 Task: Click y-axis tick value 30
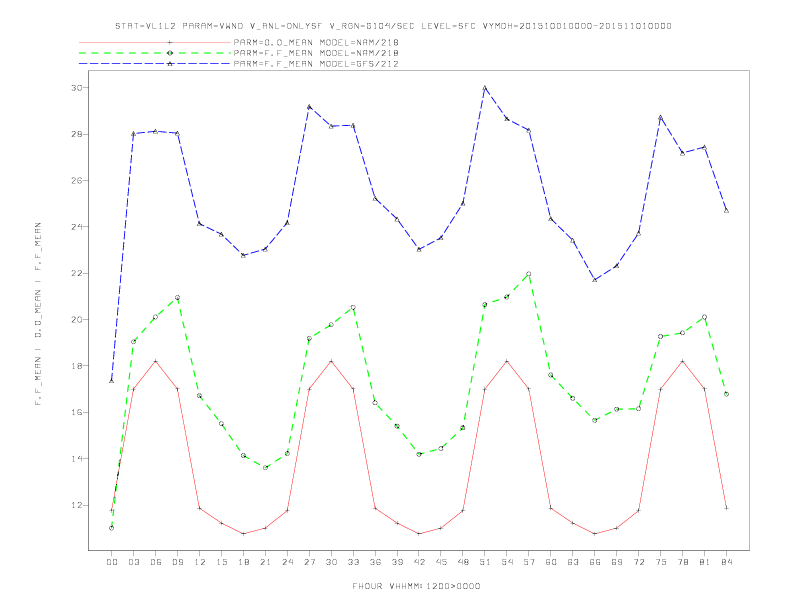(76, 88)
